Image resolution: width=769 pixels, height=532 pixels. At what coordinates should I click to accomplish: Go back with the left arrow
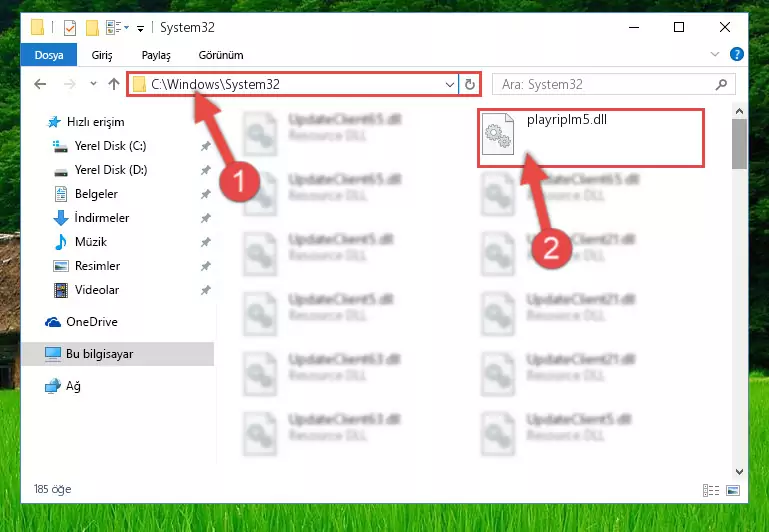coord(40,84)
